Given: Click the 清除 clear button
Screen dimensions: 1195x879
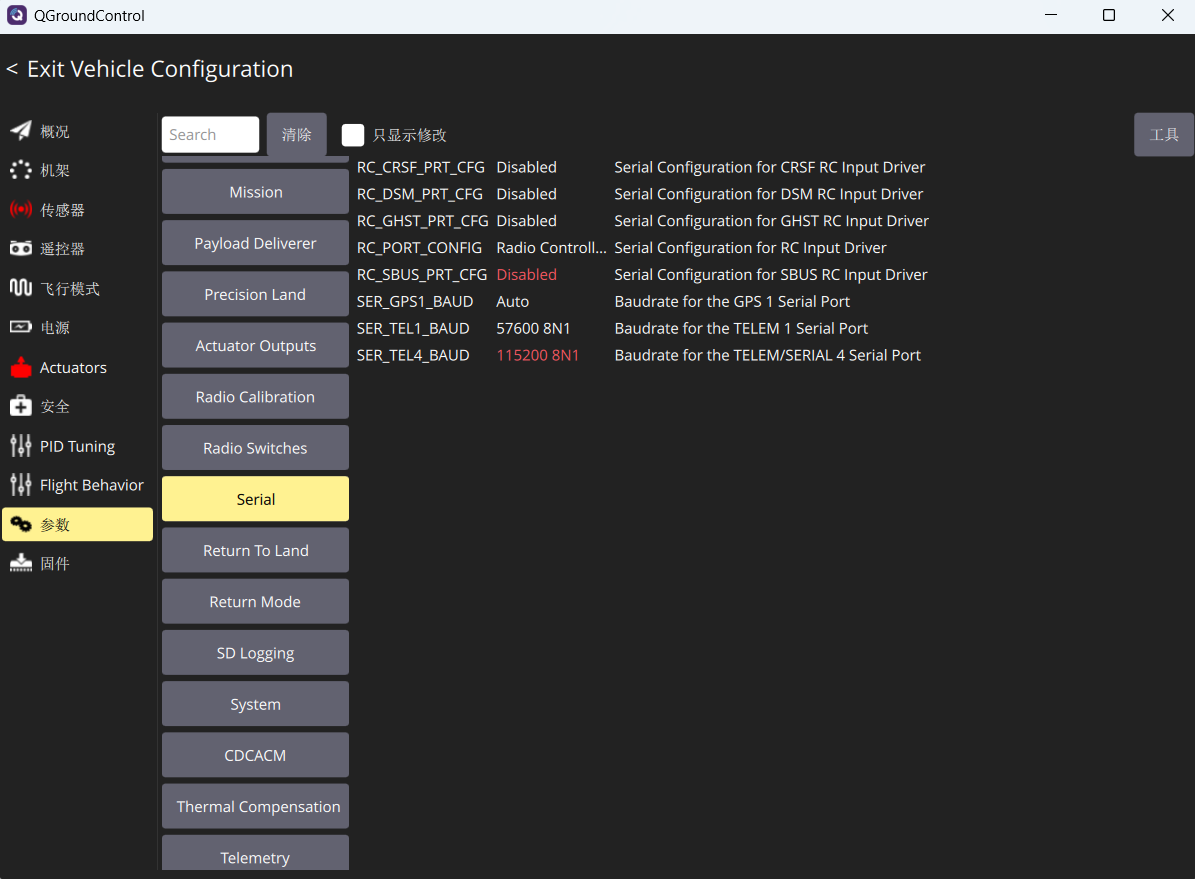Looking at the screenshot, I should click(x=296, y=135).
